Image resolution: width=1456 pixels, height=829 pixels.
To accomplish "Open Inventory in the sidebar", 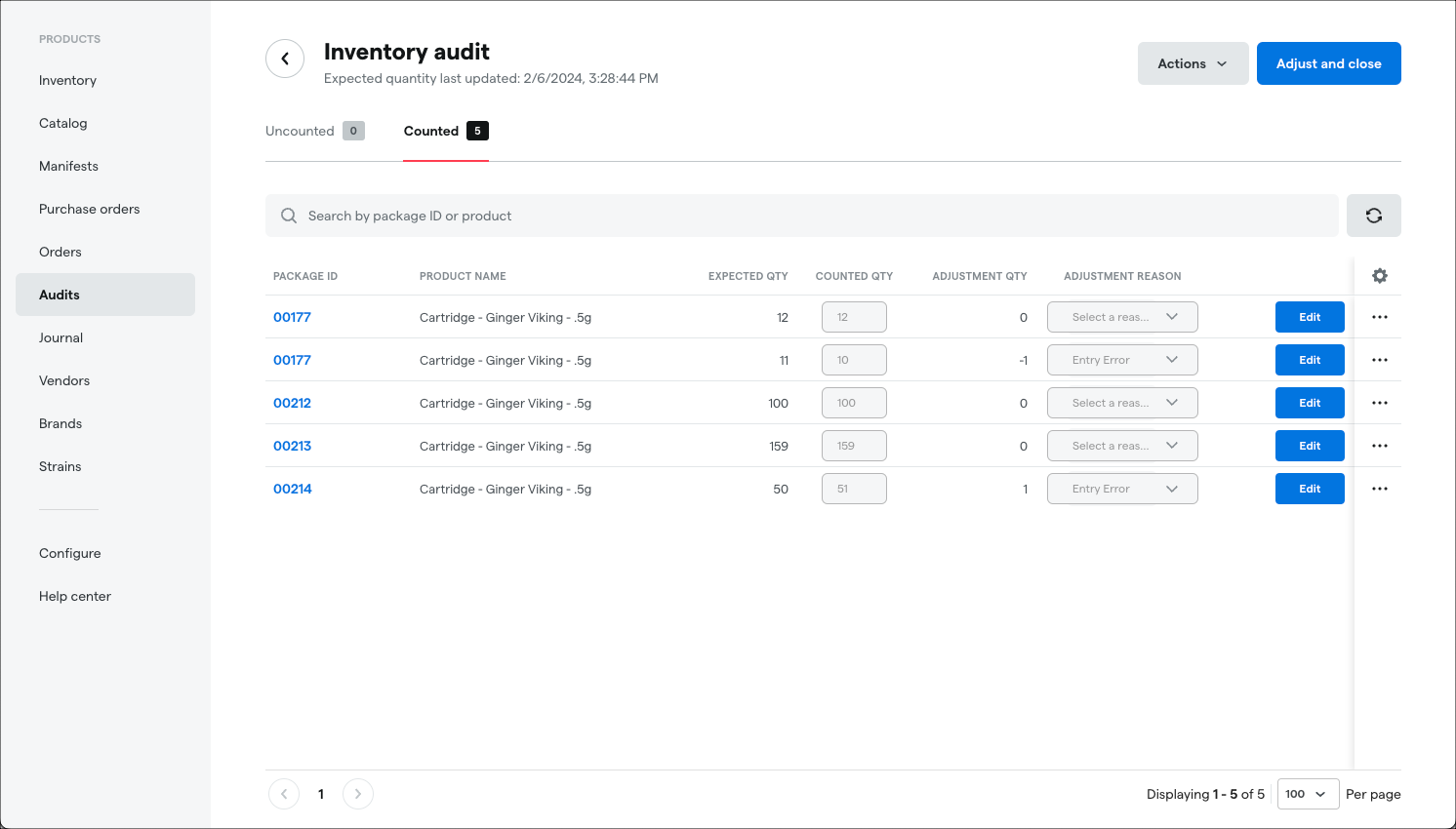I will [105, 80].
